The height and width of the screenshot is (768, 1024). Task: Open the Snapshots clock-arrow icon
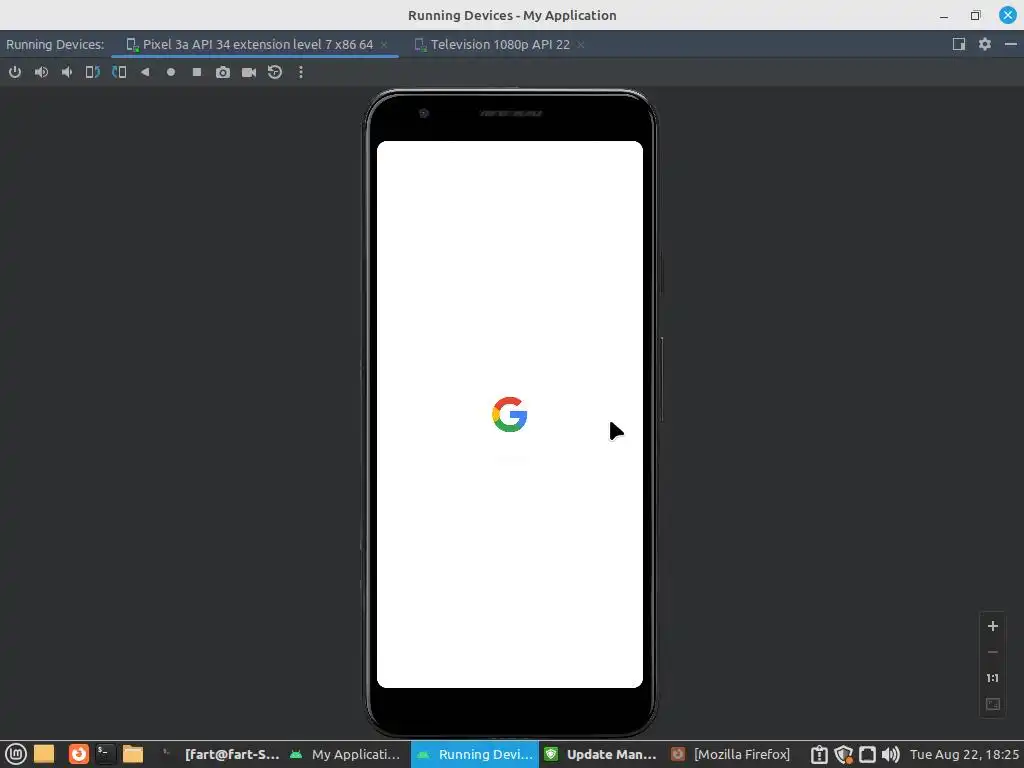tap(275, 72)
